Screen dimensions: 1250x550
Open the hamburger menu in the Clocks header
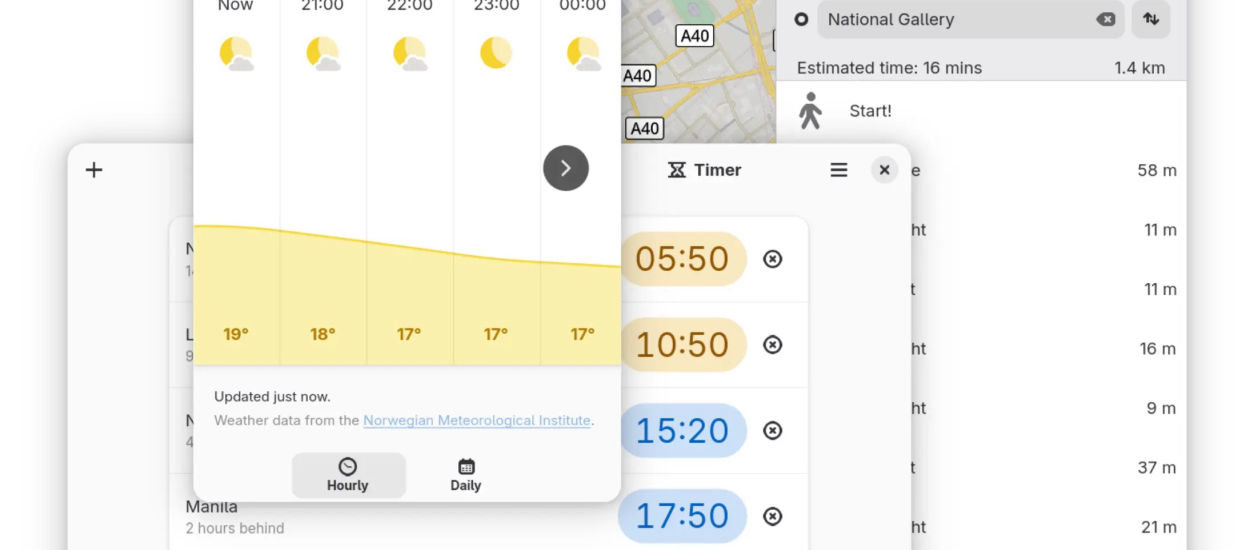(x=839, y=170)
